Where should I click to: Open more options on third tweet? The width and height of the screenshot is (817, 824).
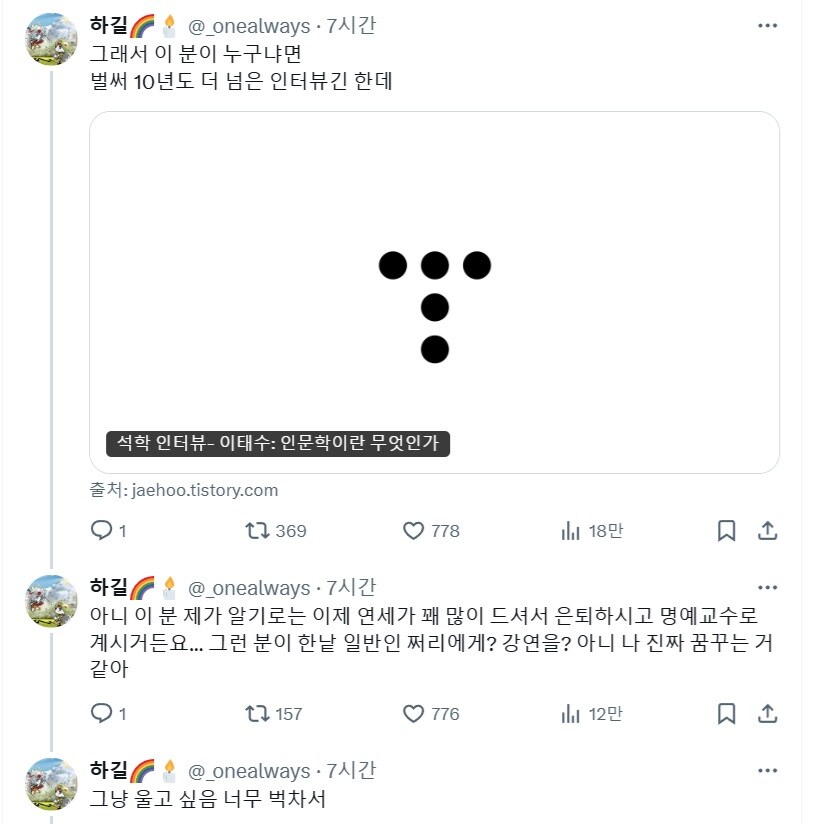pos(767,771)
